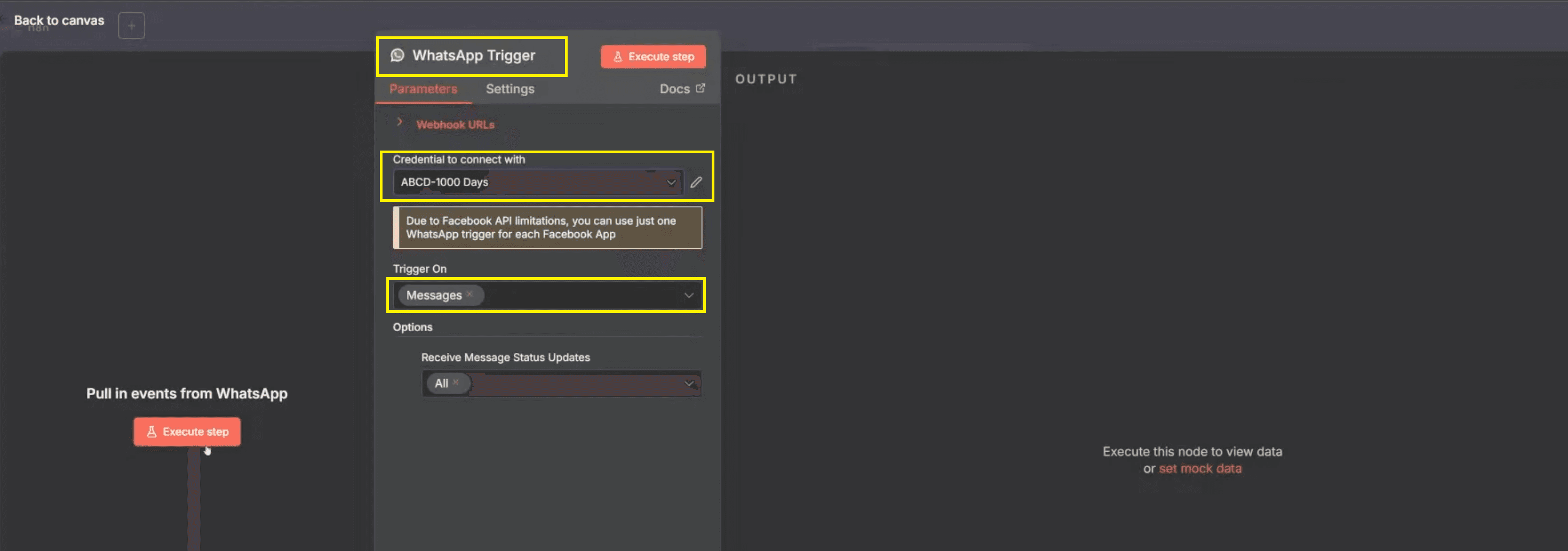The width and height of the screenshot is (1568, 551).
Task: Click the Options section label
Action: (x=412, y=327)
